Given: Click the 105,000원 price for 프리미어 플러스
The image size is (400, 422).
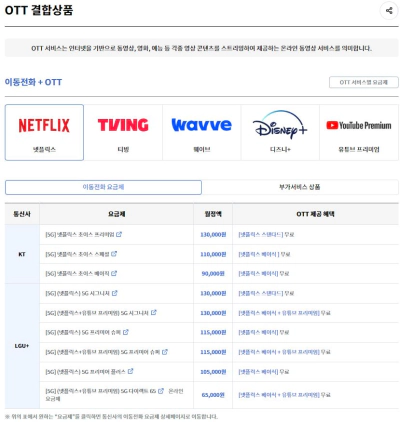Looking at the screenshot, I should tap(213, 372).
